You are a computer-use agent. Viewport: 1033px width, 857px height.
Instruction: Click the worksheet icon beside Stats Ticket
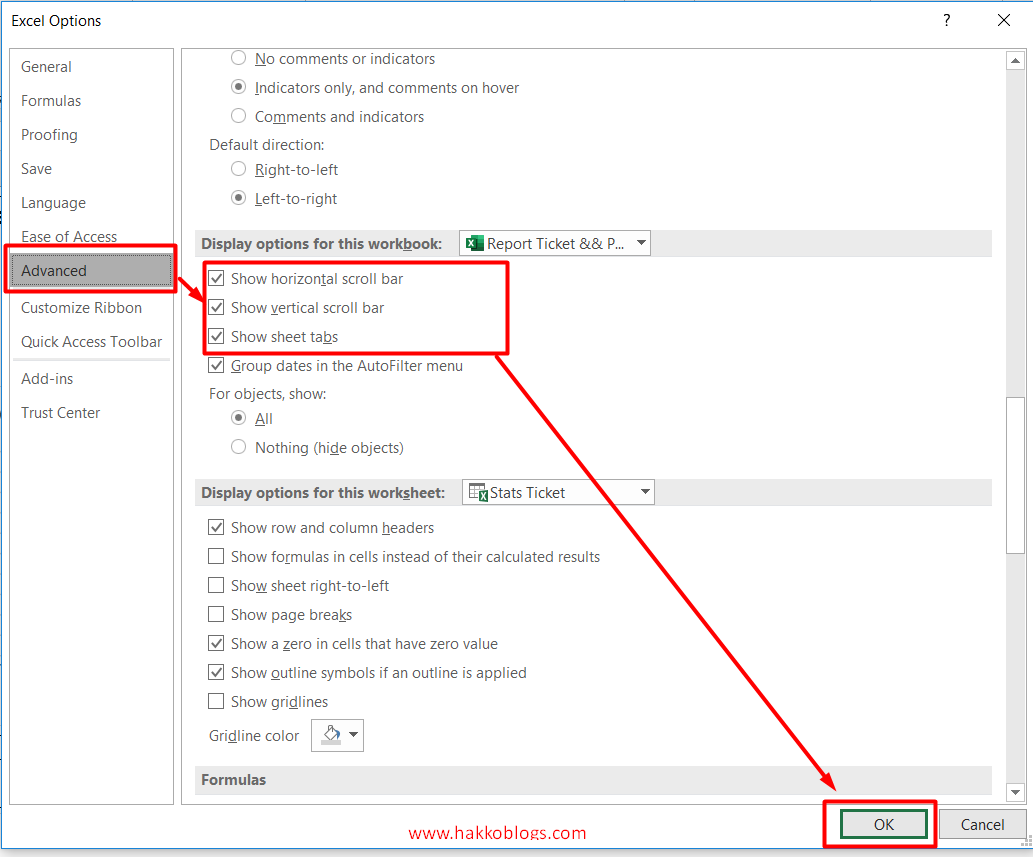(x=477, y=491)
